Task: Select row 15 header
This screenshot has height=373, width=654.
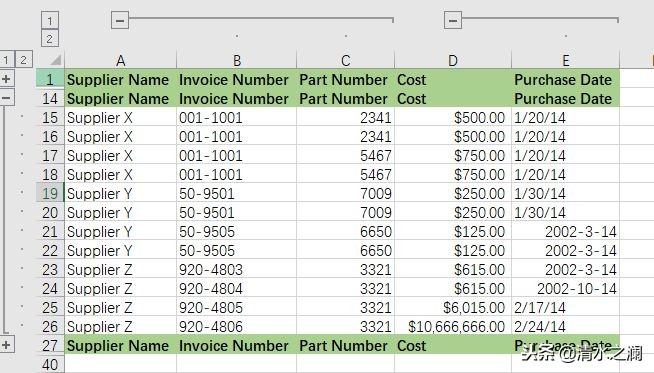Action: tap(50, 117)
